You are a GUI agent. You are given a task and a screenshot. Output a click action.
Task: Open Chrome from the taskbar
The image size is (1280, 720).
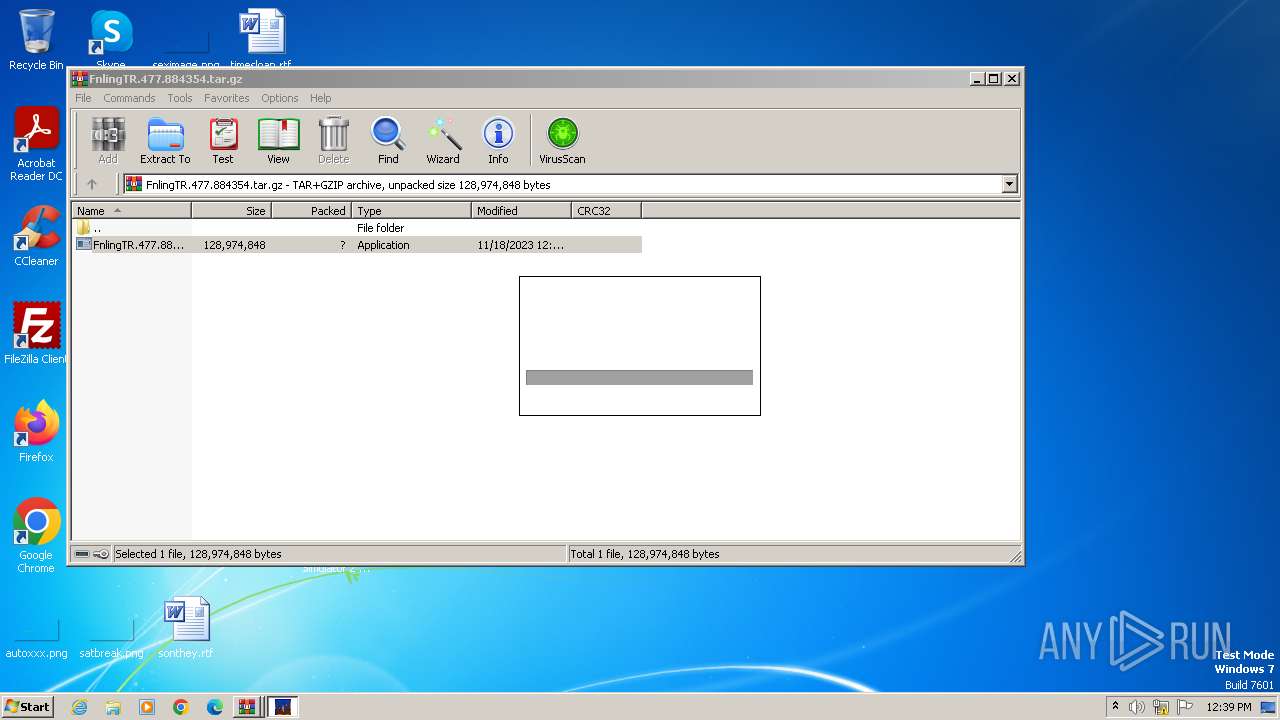tap(181, 707)
